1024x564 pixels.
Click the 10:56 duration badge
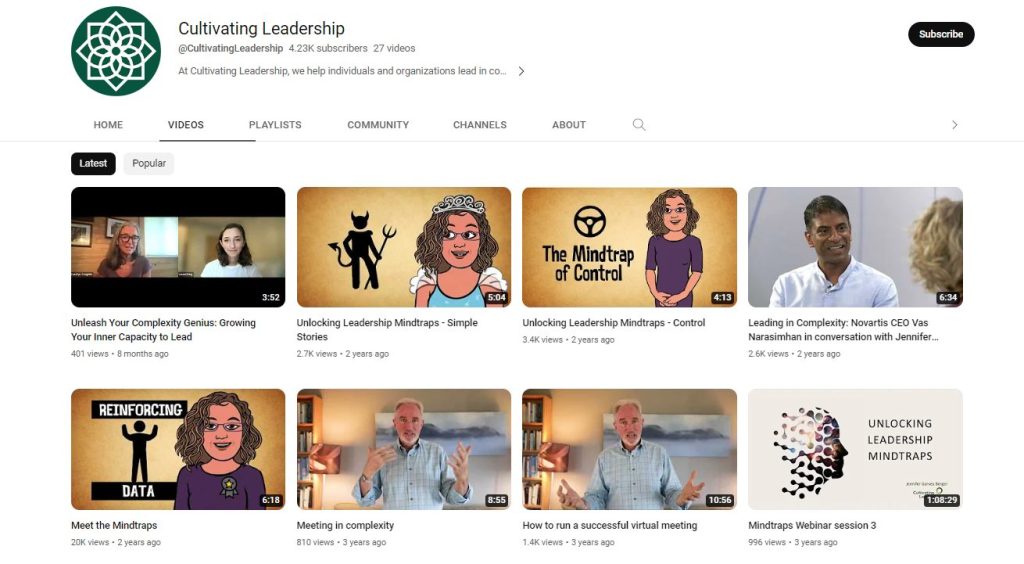click(x=720, y=500)
